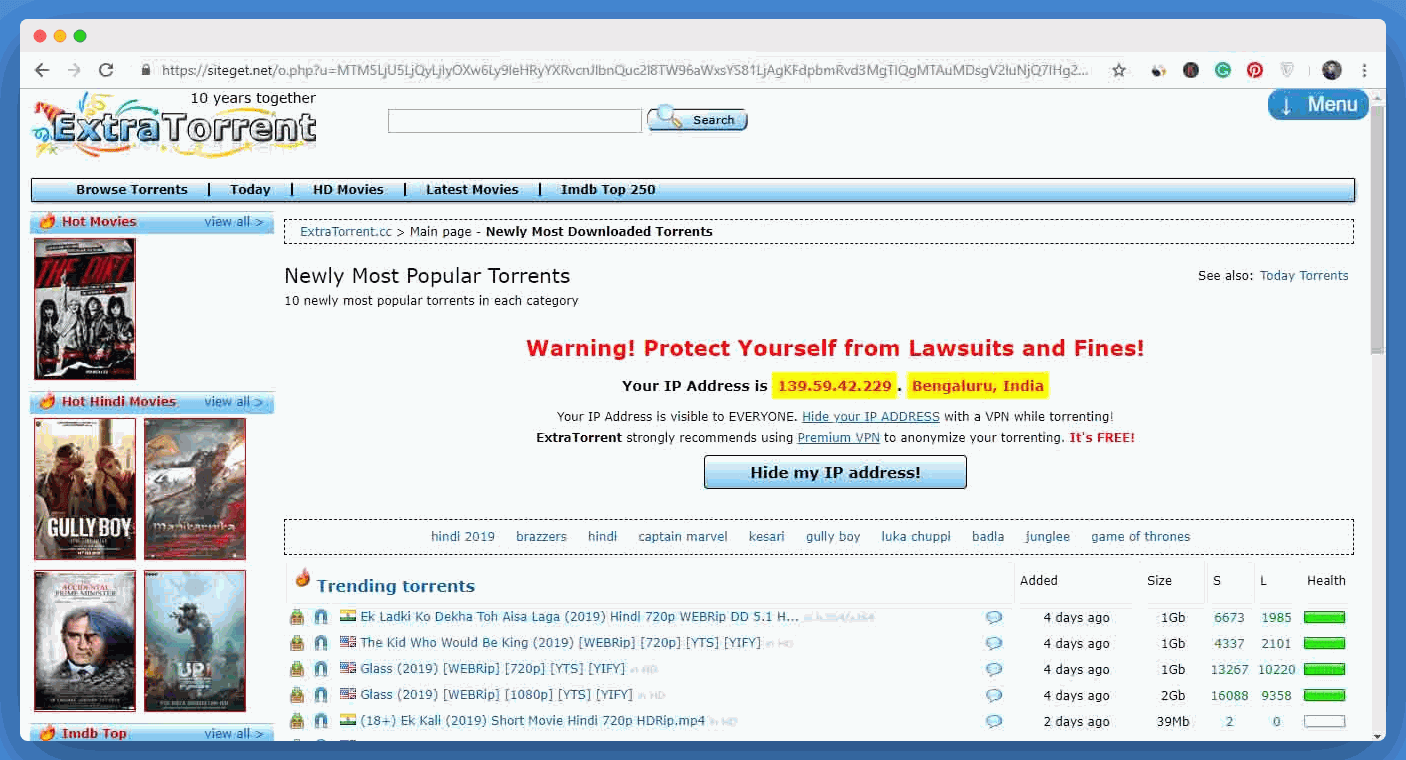The height and width of the screenshot is (760, 1406).
Task: Open the Uri movie poster thumbnail
Action: click(x=195, y=641)
